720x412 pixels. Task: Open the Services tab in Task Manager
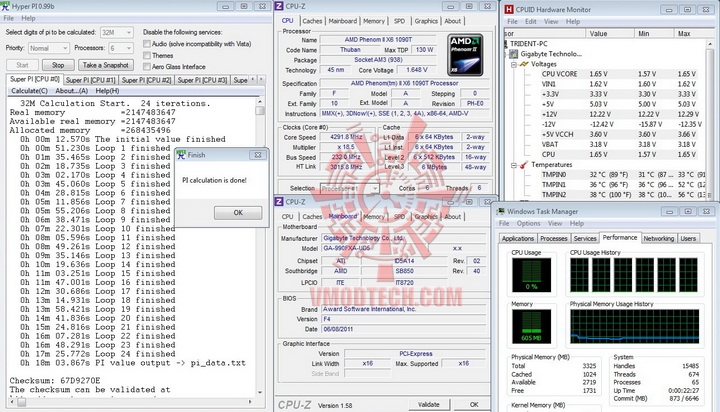(585, 238)
